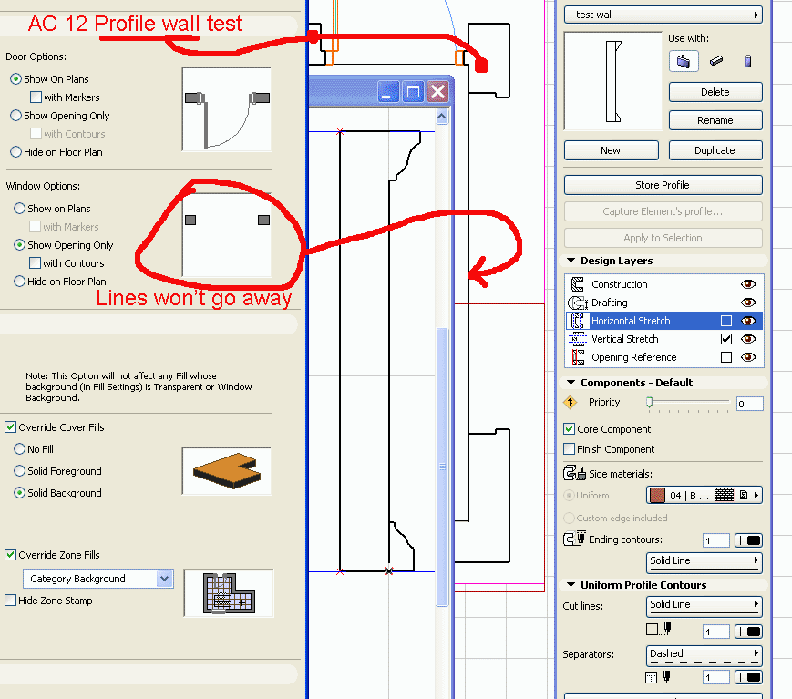Click the Horizontal Stretch layer icon
This screenshot has height=699, width=792.
click(577, 321)
